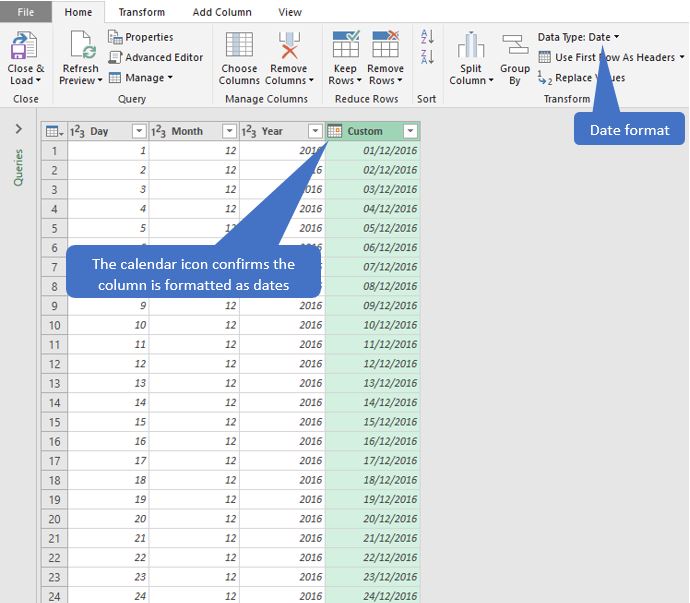Click cell 10/12/2016 in Custom column

[373, 325]
